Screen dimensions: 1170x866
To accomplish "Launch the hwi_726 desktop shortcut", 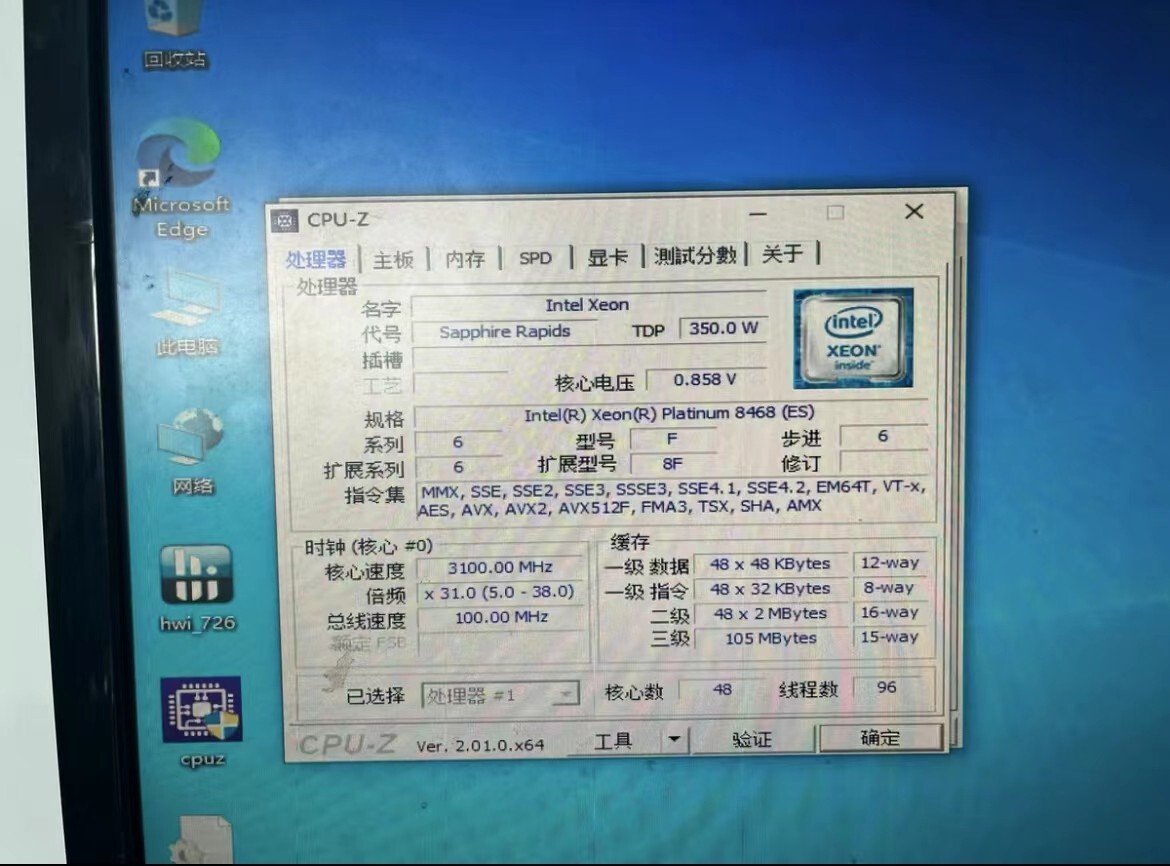I will [x=197, y=589].
